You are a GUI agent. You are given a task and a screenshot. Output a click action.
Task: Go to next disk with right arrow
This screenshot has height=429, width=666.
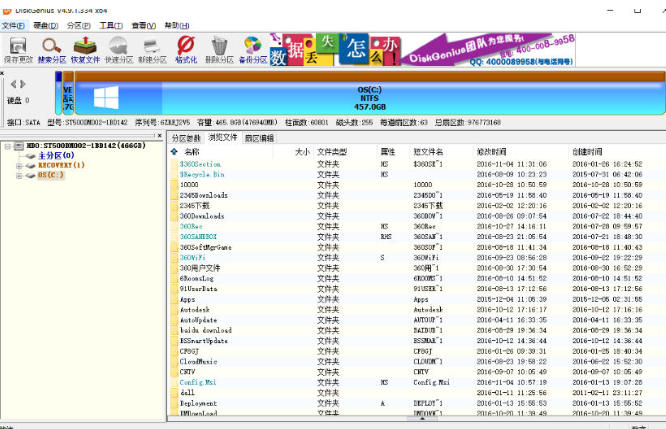pos(23,84)
